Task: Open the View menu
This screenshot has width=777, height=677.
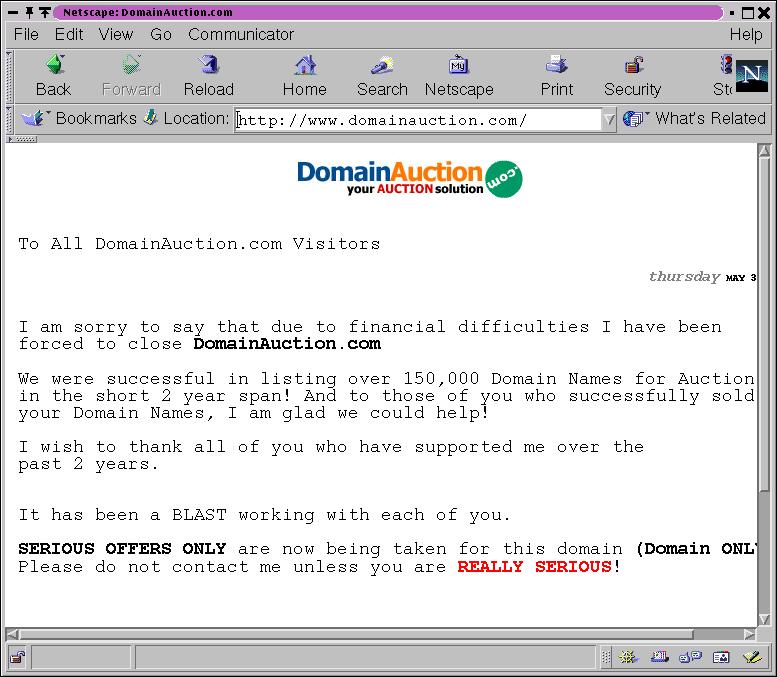Action: click(x=116, y=34)
